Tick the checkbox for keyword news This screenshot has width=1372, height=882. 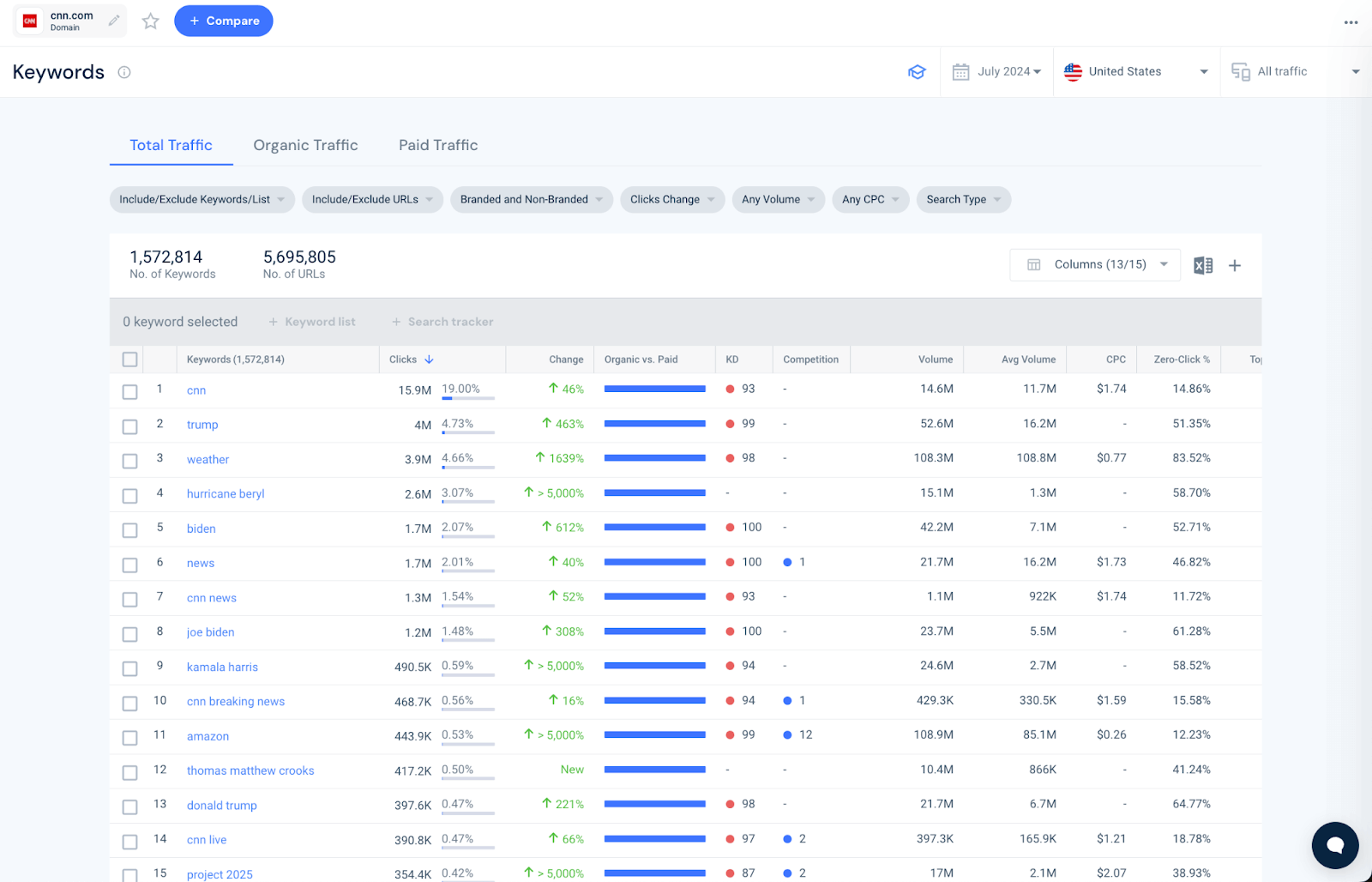point(129,565)
